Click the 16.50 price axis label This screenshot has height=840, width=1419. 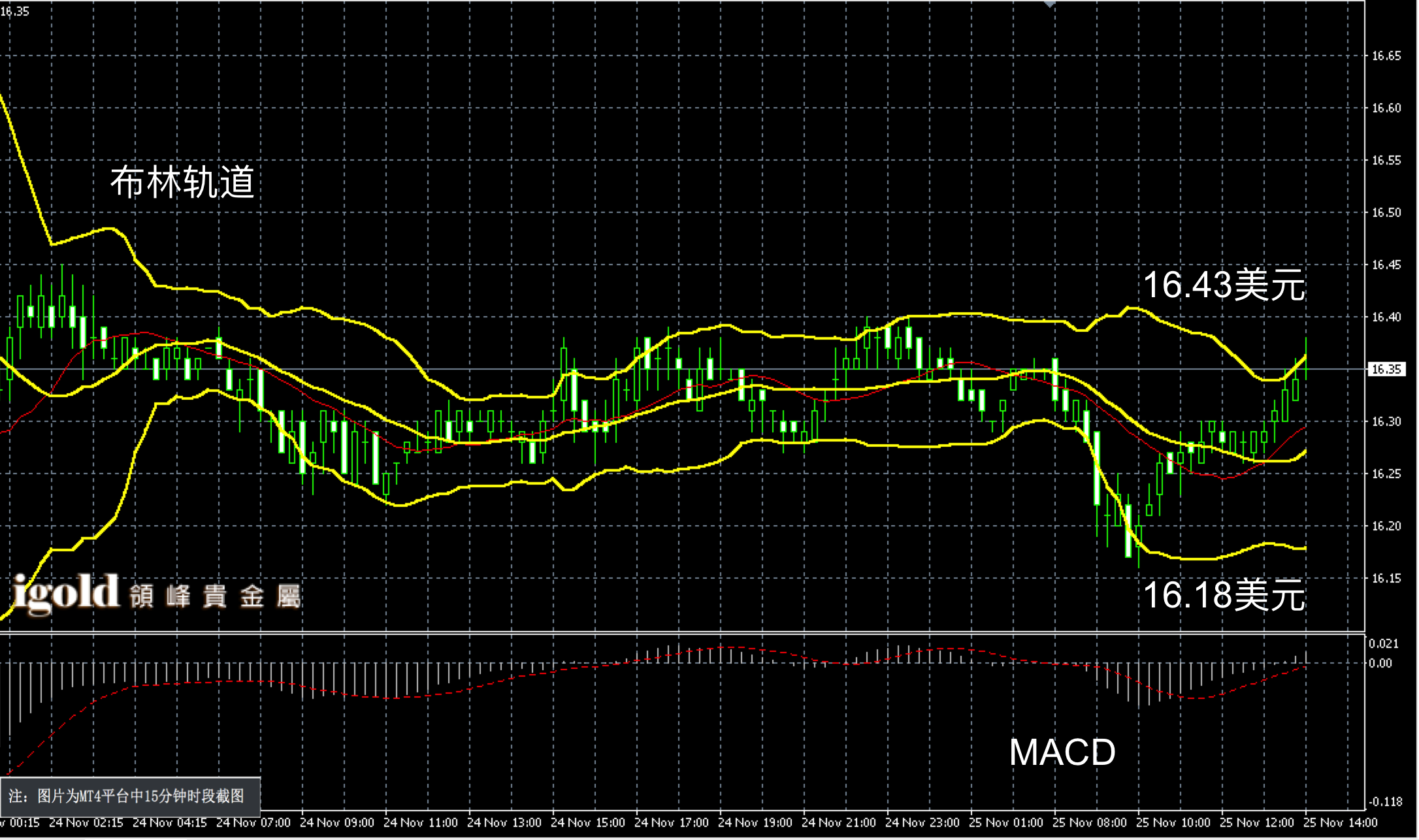[1386, 213]
